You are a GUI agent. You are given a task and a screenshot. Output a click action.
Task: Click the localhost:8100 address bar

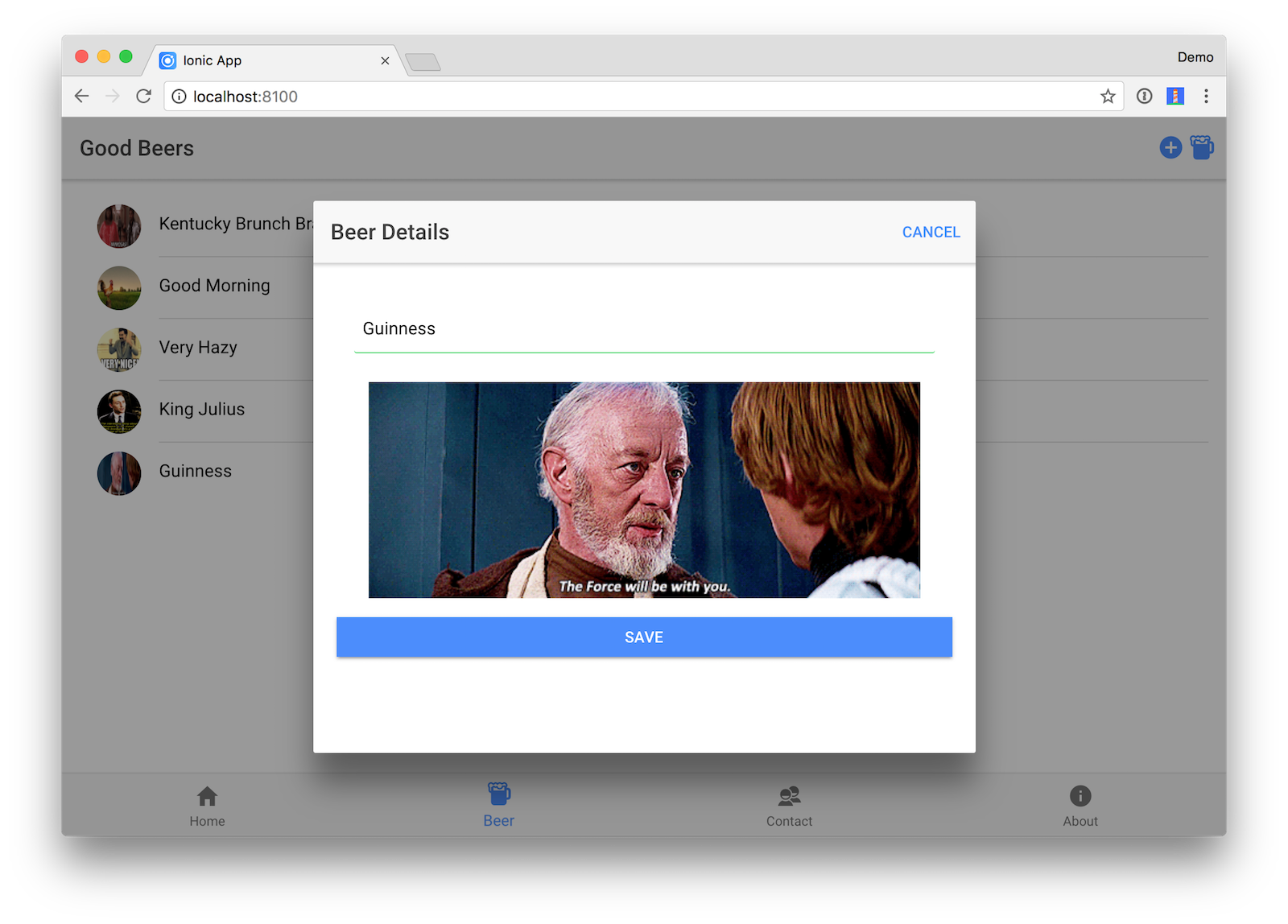(x=644, y=97)
